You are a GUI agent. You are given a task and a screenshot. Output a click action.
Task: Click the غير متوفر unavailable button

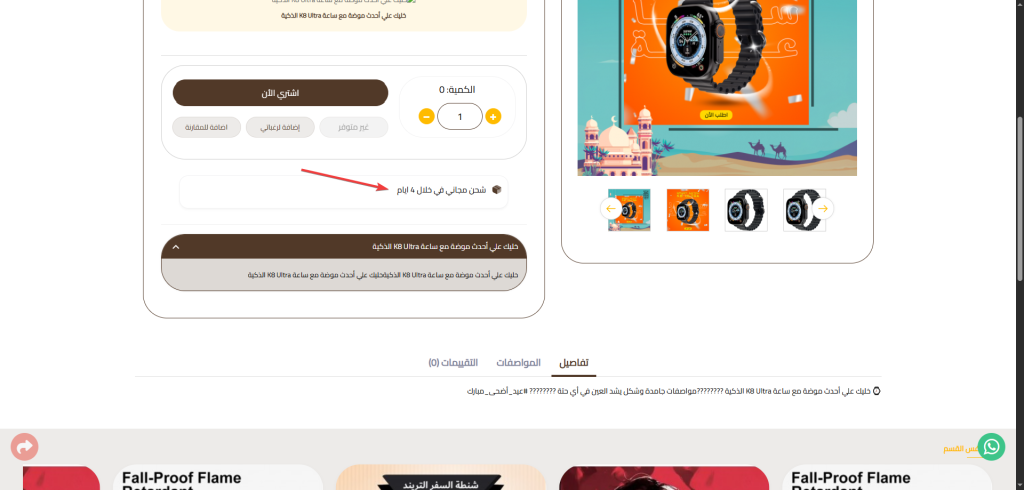[x=353, y=127]
